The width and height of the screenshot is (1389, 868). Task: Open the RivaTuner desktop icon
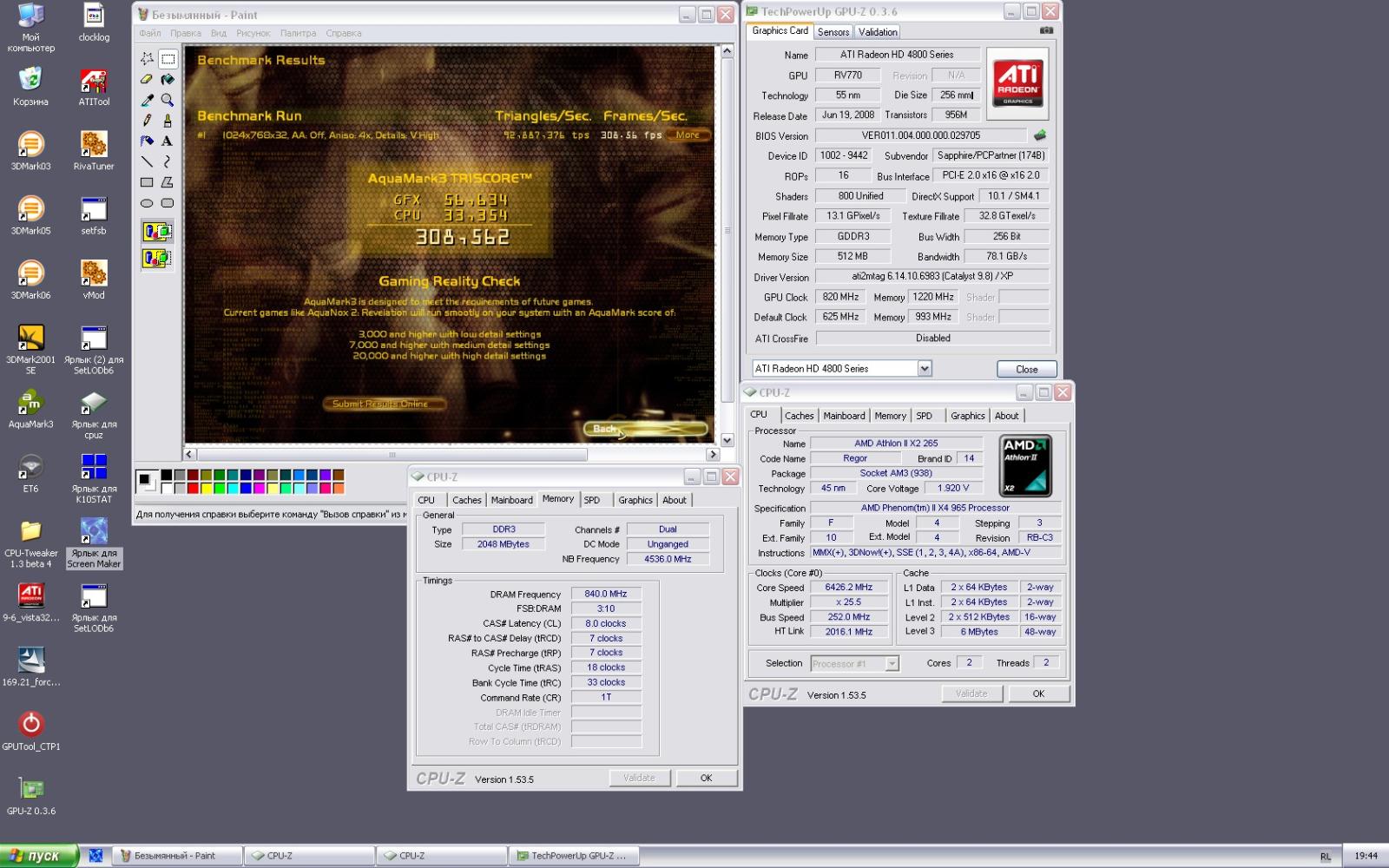[x=94, y=150]
